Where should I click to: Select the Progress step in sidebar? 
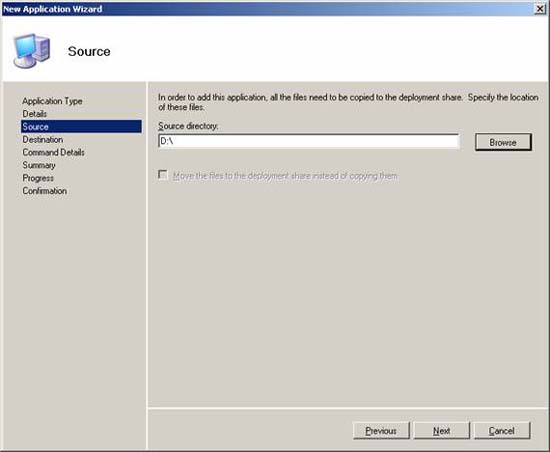pos(38,178)
